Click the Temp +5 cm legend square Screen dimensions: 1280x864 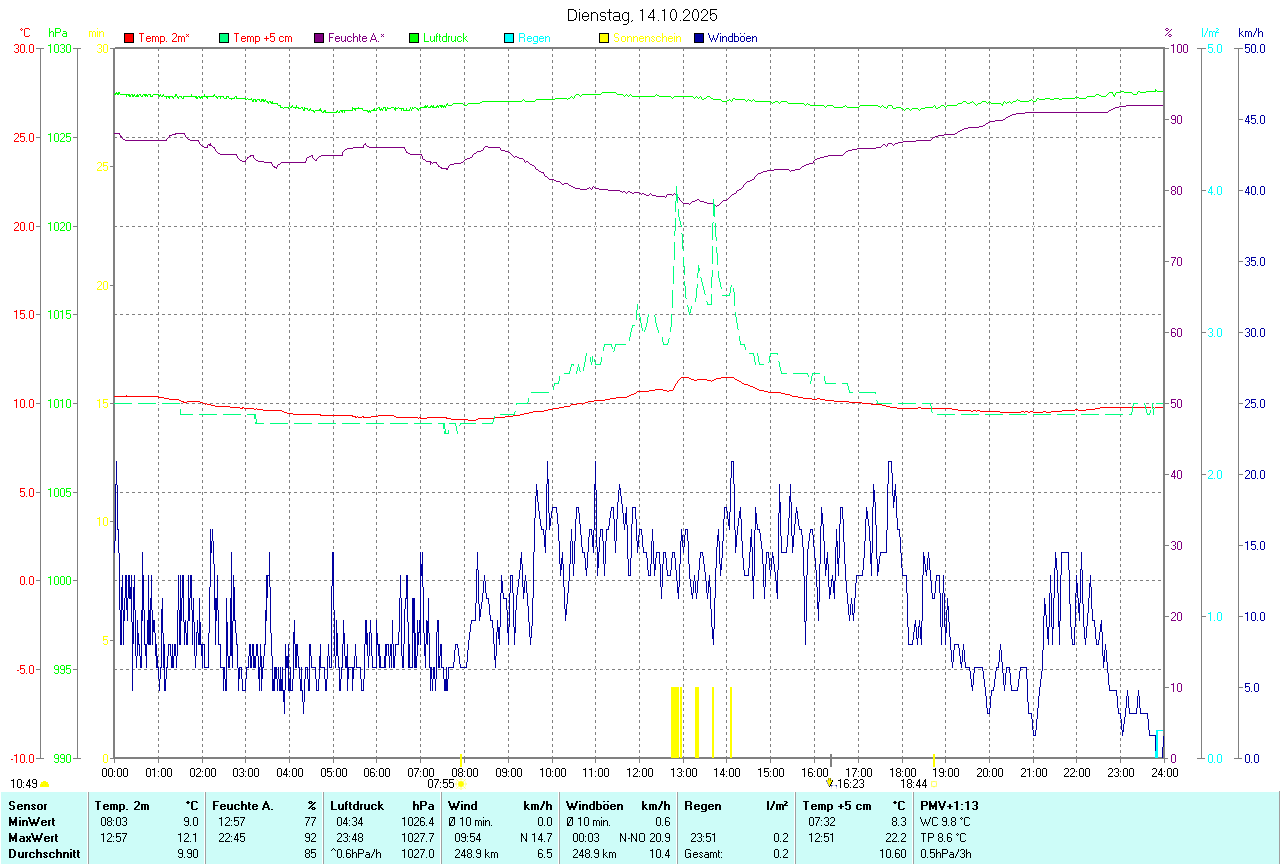(x=224, y=38)
